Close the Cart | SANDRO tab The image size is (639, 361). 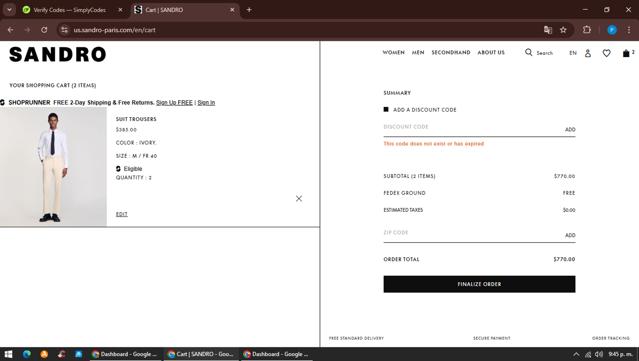pyautogui.click(x=232, y=10)
